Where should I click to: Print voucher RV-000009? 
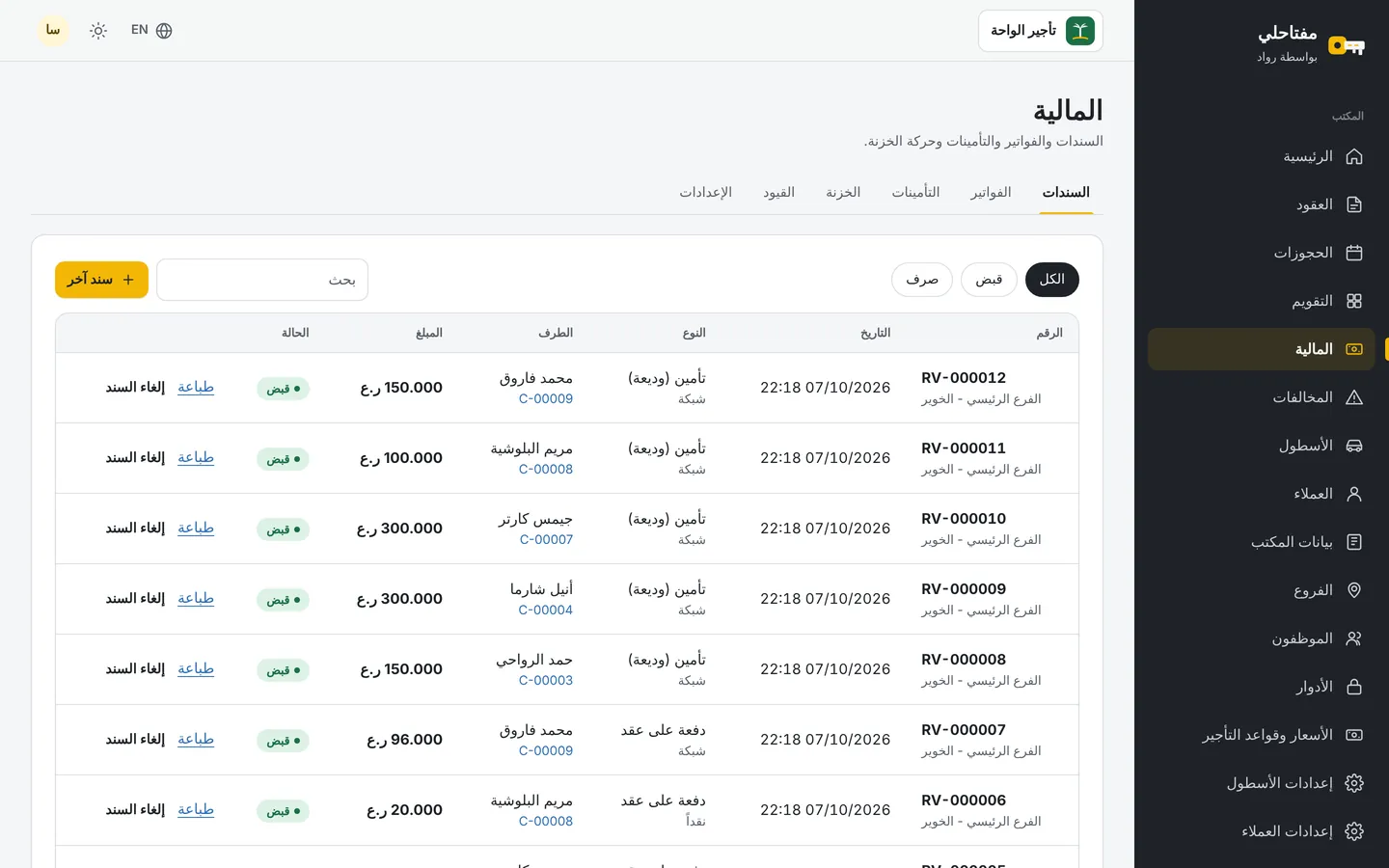(196, 599)
